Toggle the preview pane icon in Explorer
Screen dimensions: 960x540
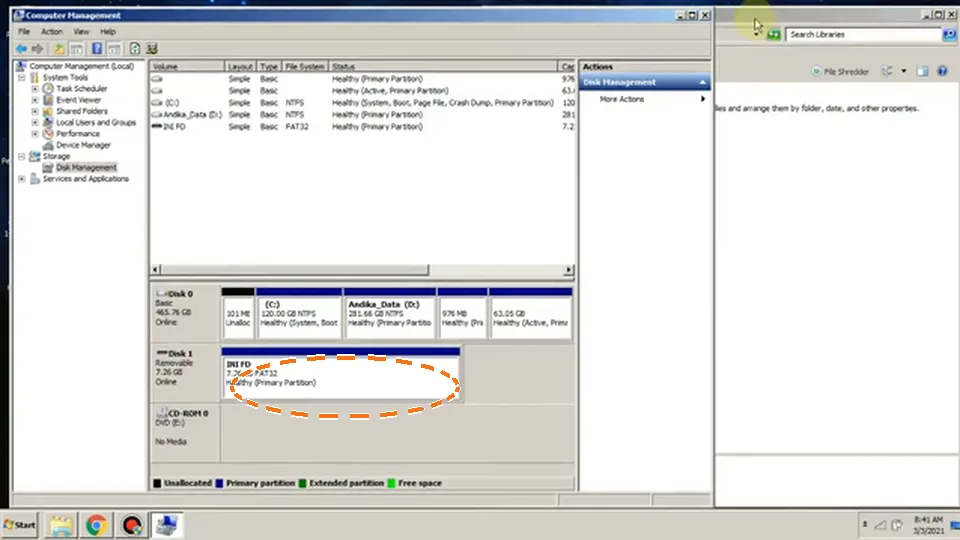[x=923, y=72]
